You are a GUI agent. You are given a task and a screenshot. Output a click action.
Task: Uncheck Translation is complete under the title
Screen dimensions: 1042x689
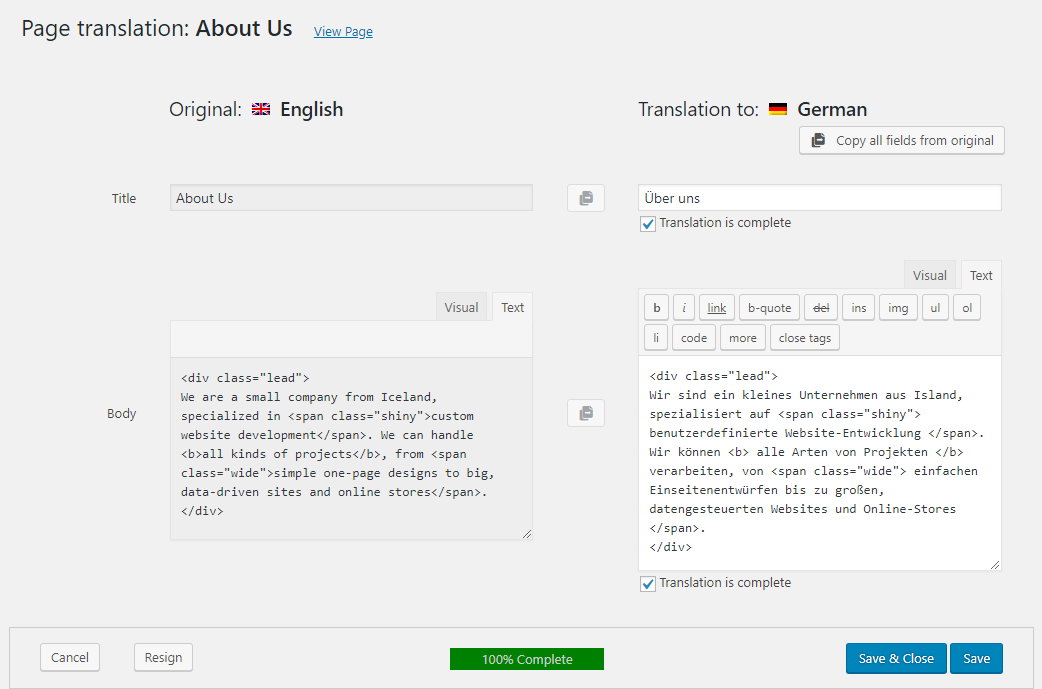coord(648,223)
